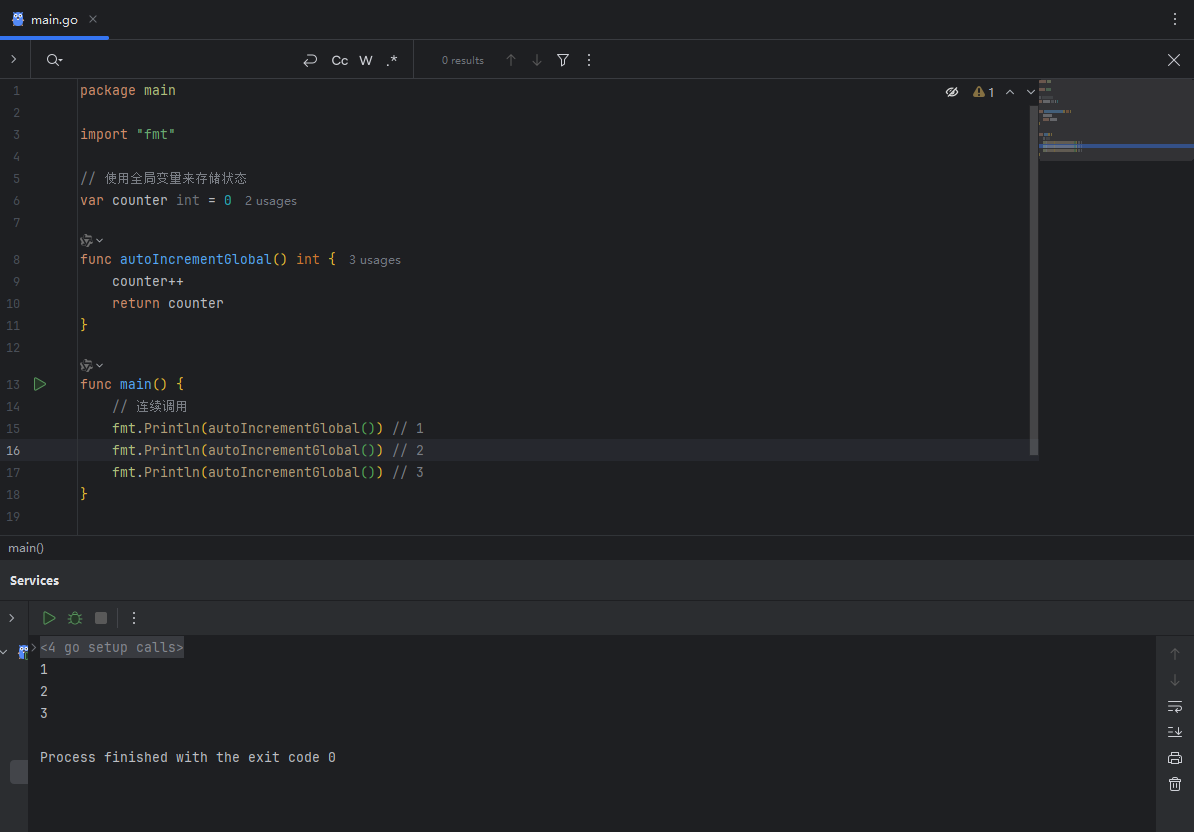Go to next search occurrence
The image size is (1194, 832).
[x=537, y=60]
